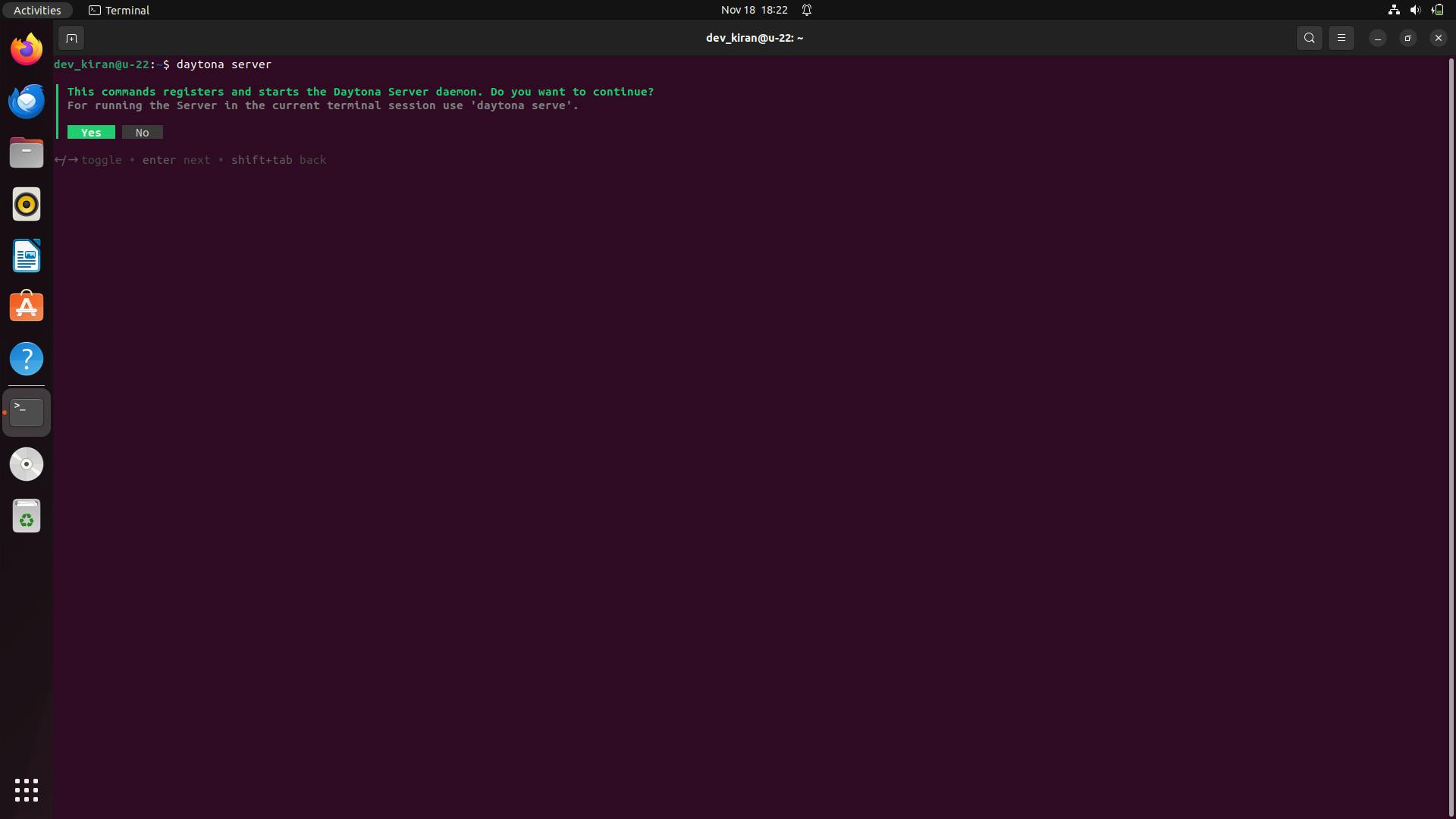Choose the No option
Screen dimensions: 1456x819
(142, 133)
